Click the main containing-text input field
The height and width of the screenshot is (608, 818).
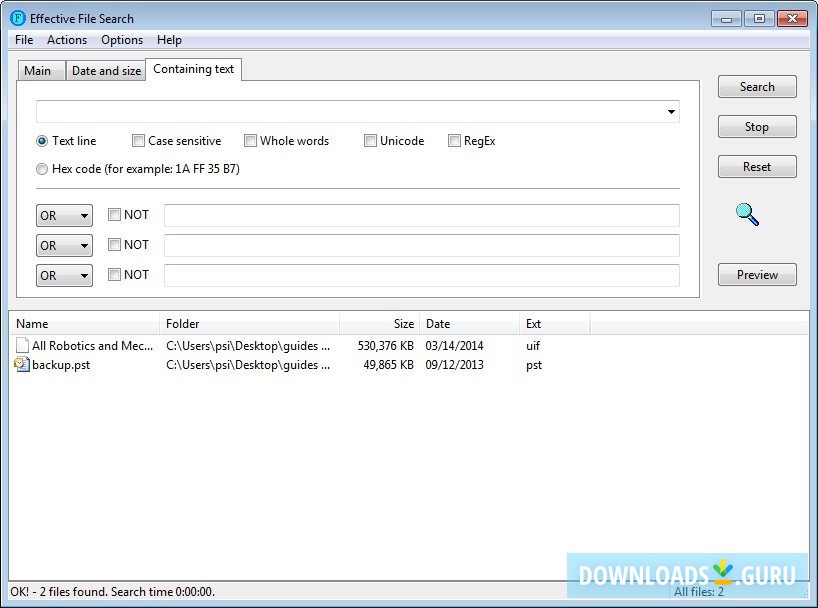pyautogui.click(x=357, y=112)
